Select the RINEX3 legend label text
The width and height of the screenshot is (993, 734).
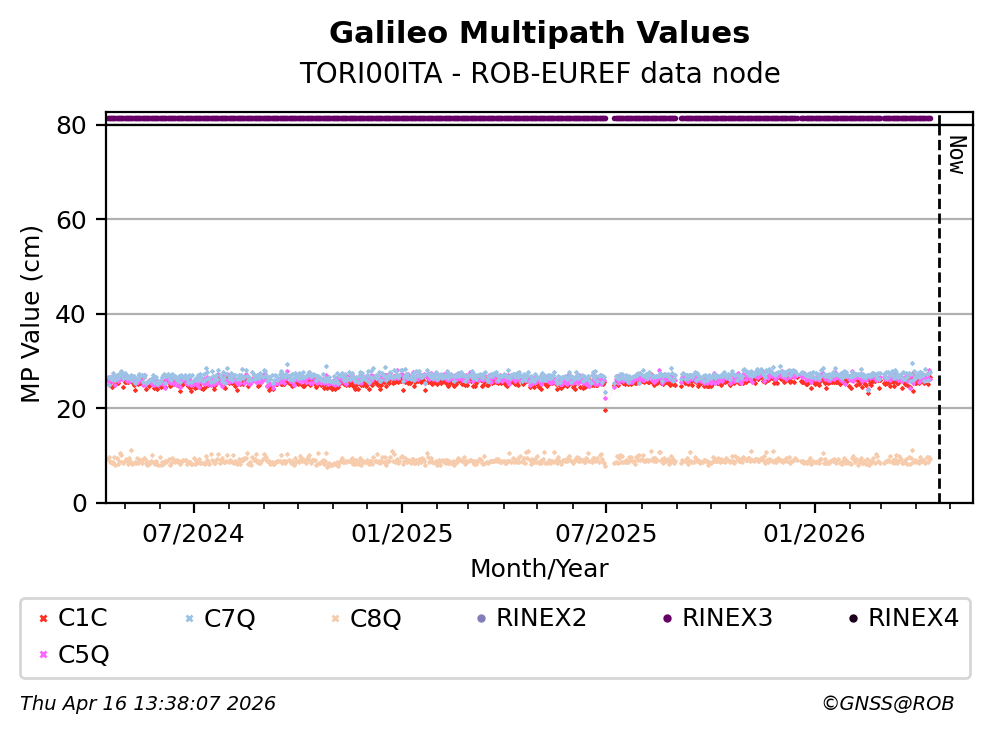point(727,619)
